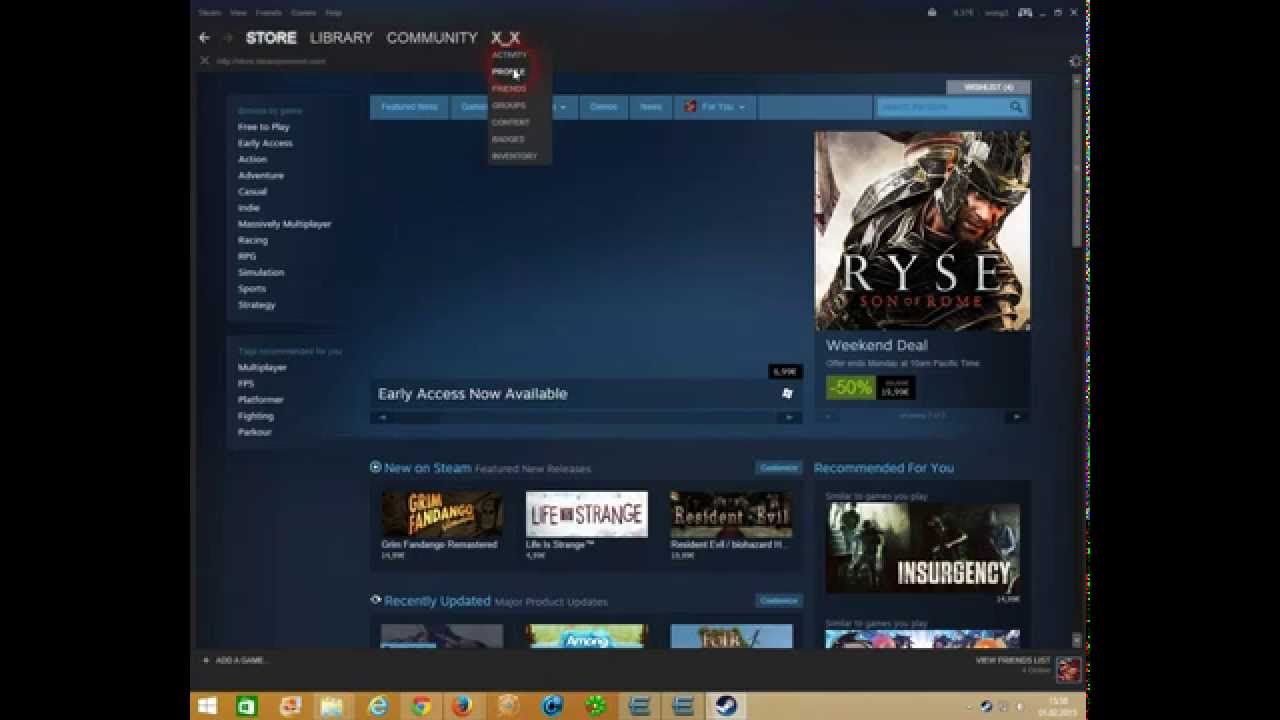
Task: Open the Ryse Son of Rome image
Action: (922, 231)
